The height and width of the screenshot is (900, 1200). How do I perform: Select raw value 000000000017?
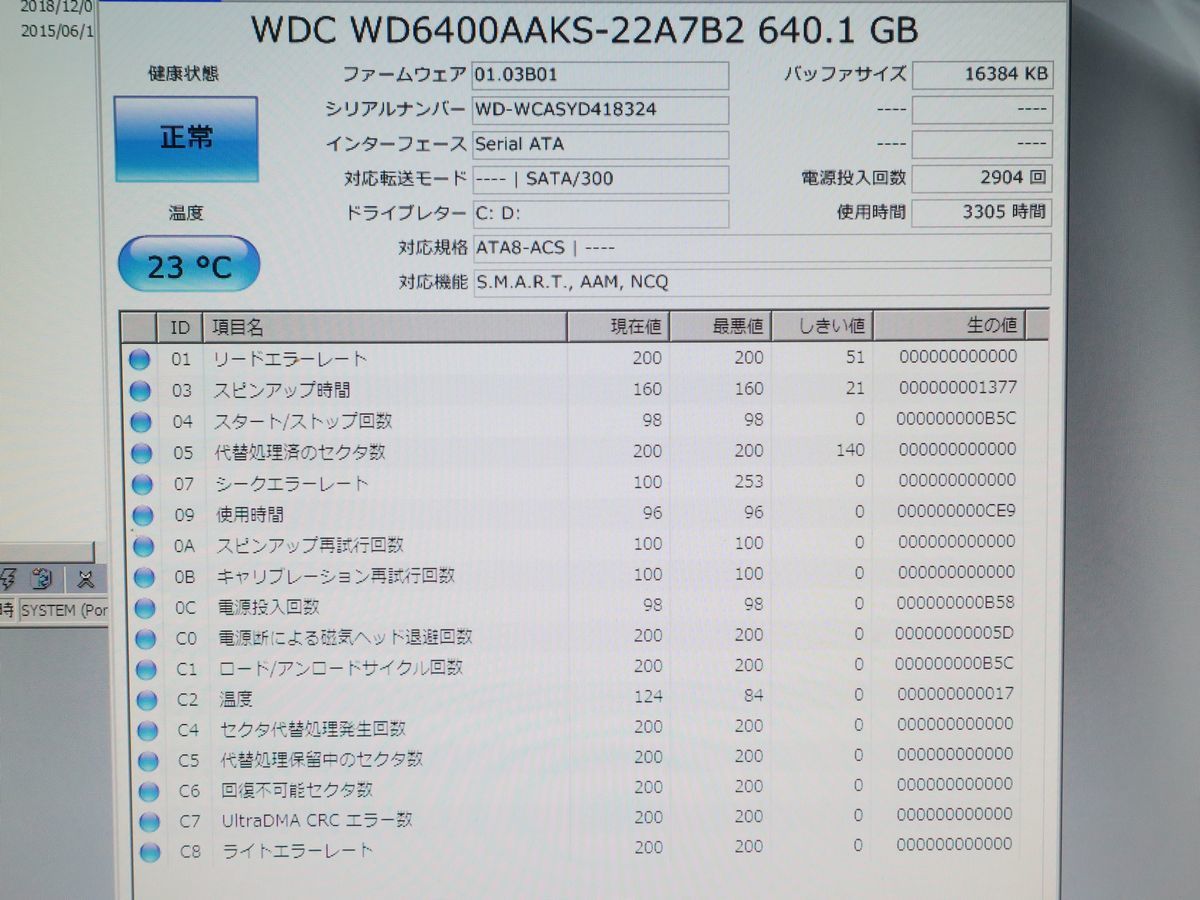955,694
